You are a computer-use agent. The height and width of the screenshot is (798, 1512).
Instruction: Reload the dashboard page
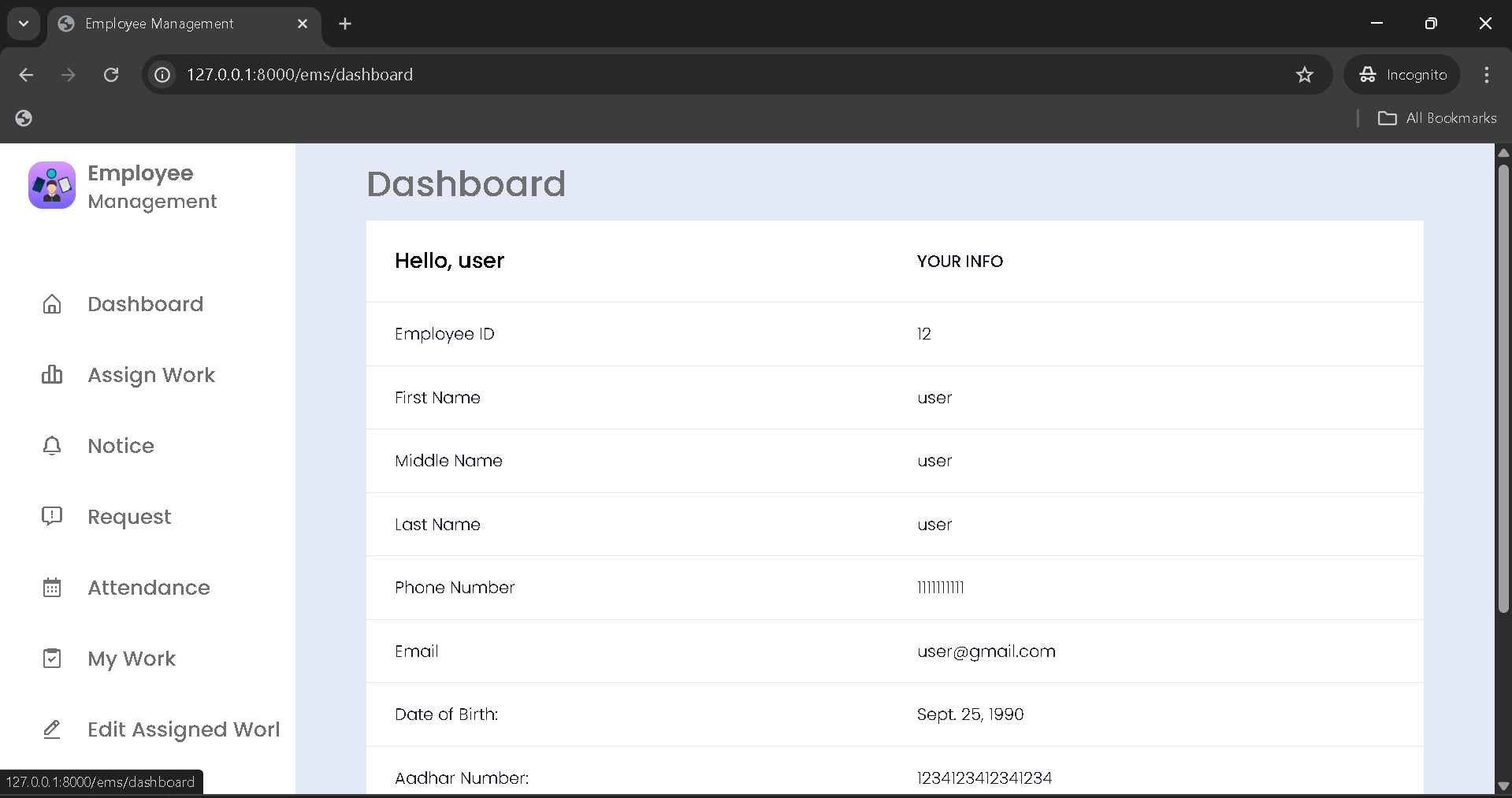pyautogui.click(x=111, y=75)
